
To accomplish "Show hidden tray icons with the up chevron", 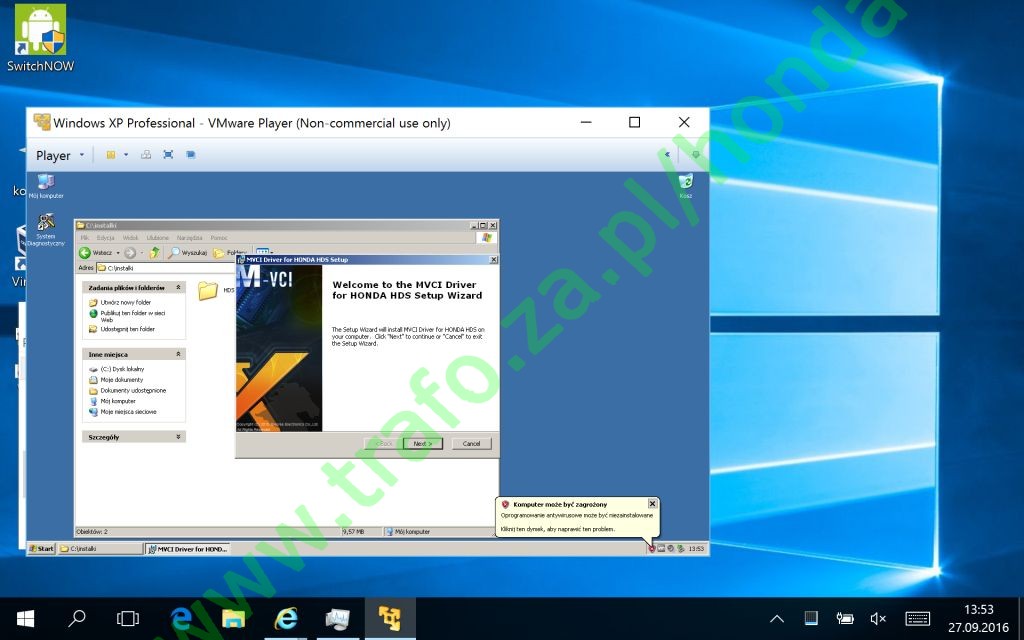I will coord(777,618).
